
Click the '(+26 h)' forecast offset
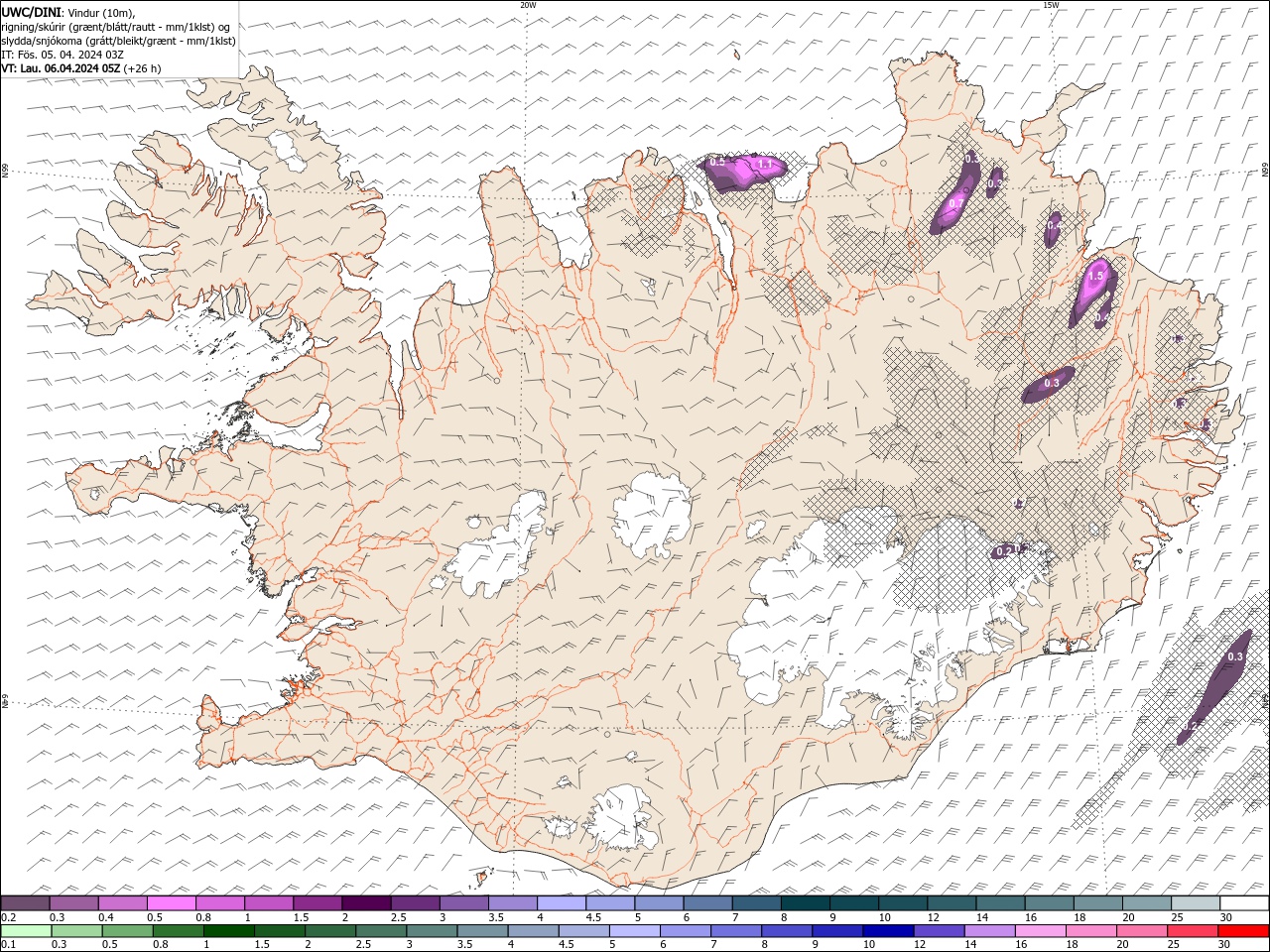pos(143,68)
